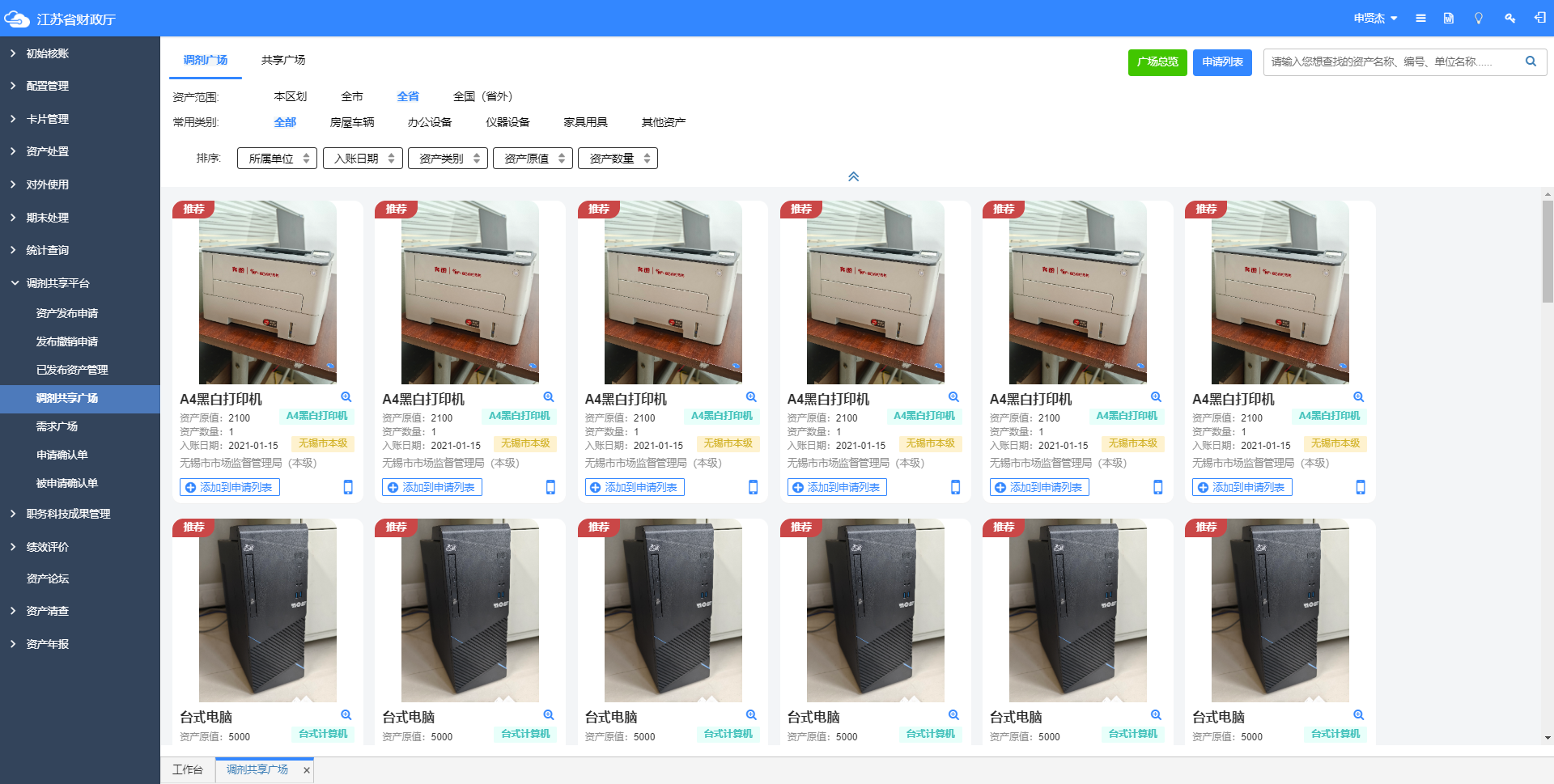Open the key (password) icon in the header
This screenshot has width=1554, height=784.
pyautogui.click(x=1509, y=18)
